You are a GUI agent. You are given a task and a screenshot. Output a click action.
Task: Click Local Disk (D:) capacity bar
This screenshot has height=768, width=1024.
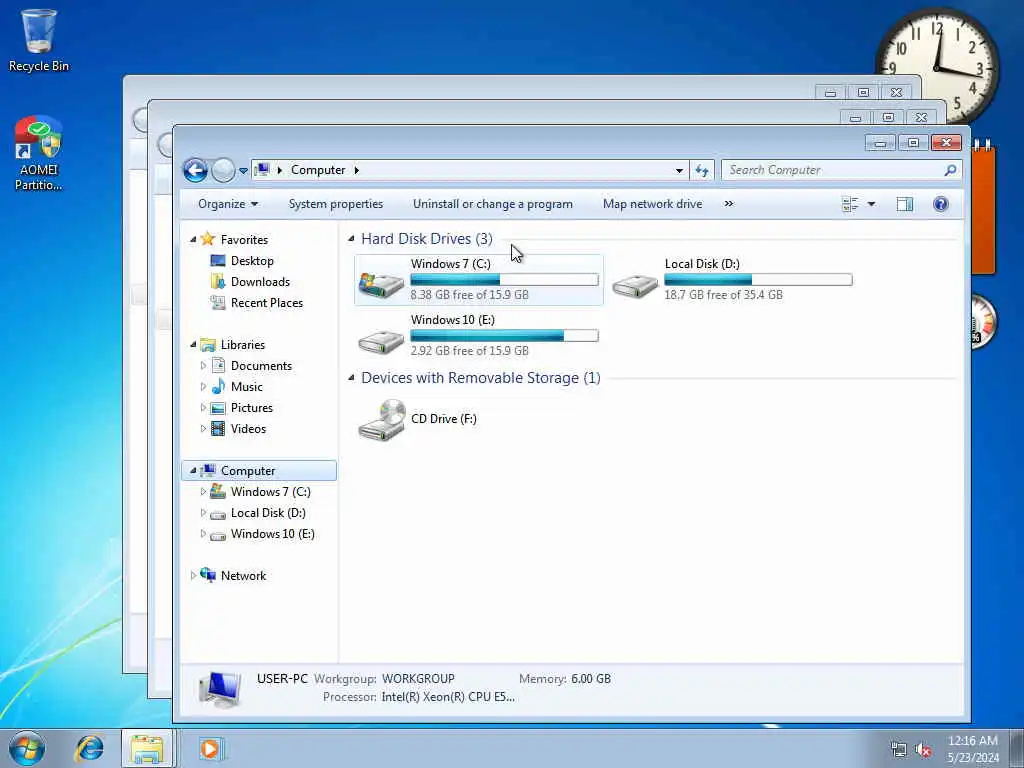758,280
